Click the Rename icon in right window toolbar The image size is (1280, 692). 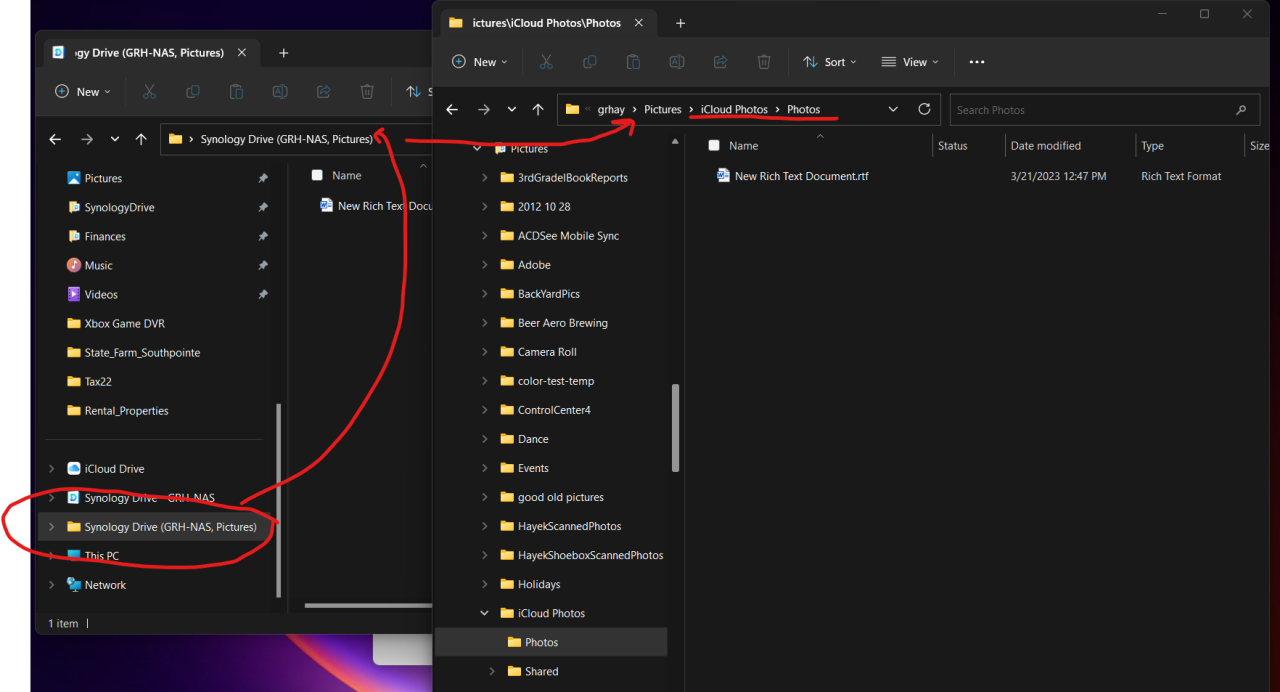click(677, 62)
